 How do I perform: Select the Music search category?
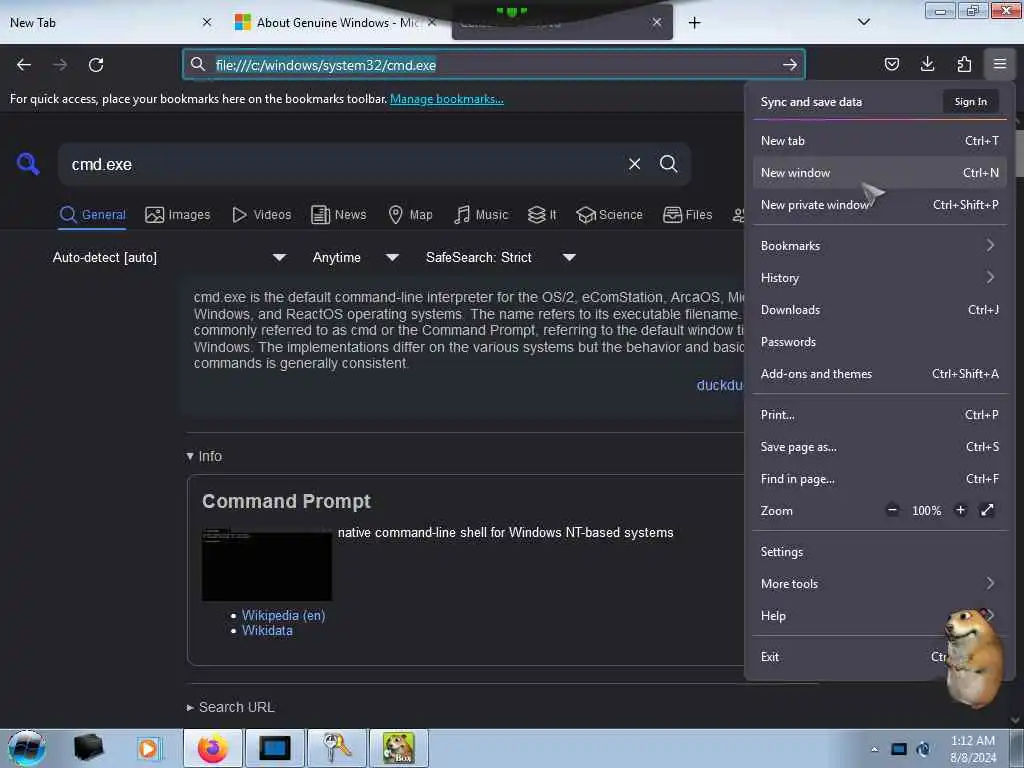[481, 215]
